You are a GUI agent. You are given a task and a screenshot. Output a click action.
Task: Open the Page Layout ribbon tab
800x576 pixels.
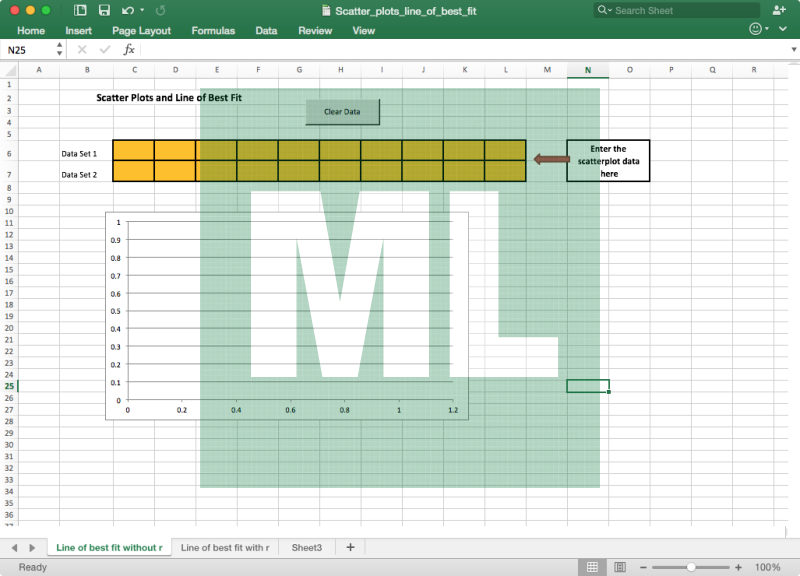coord(141,30)
